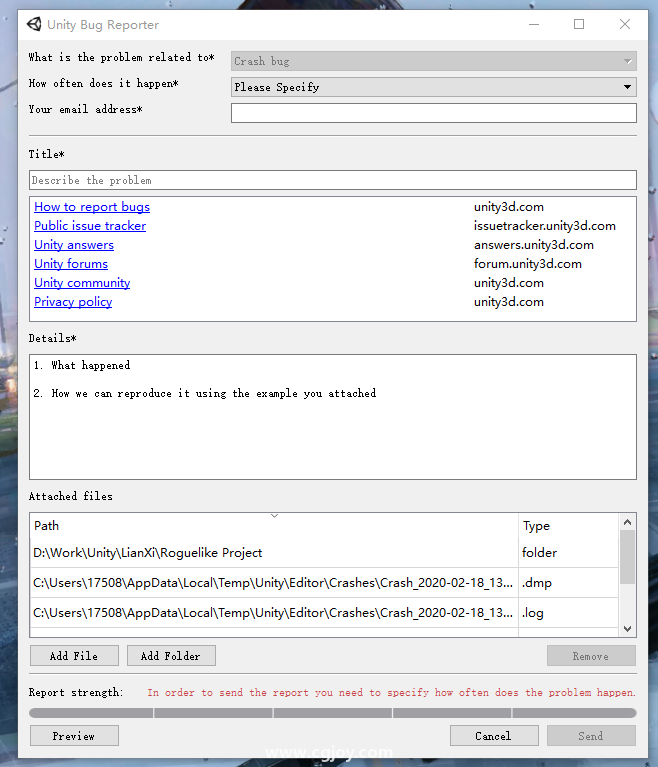Select the .dmp crash file path row

tap(274, 583)
